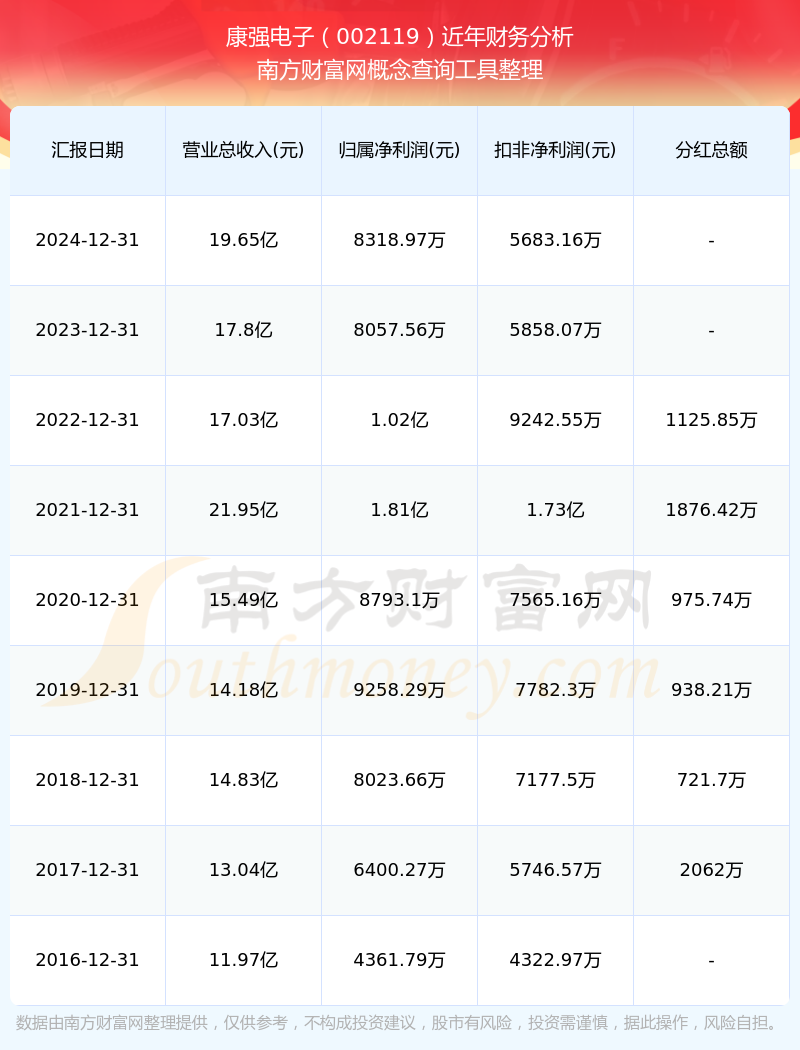Click the subtitle 南方财富网概念查询工具整理

tap(400, 70)
